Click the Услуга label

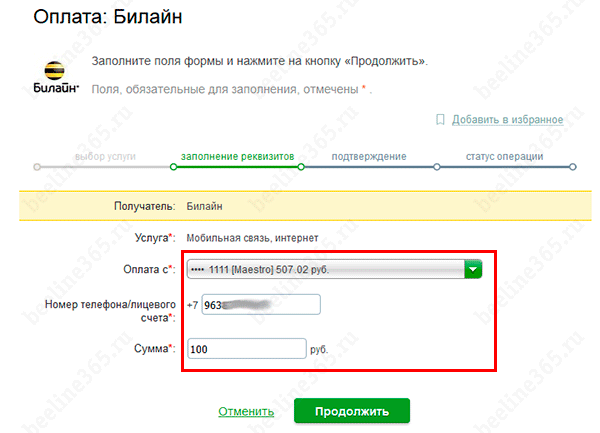(155, 238)
